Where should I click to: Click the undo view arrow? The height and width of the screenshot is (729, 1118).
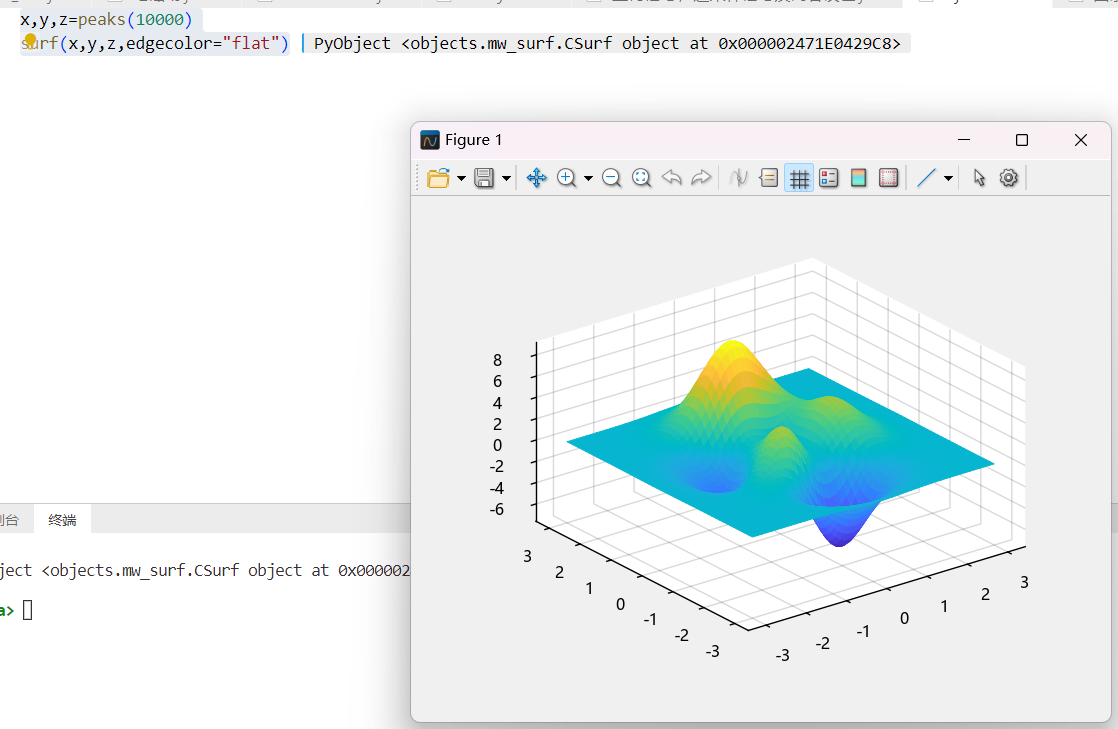coord(671,178)
